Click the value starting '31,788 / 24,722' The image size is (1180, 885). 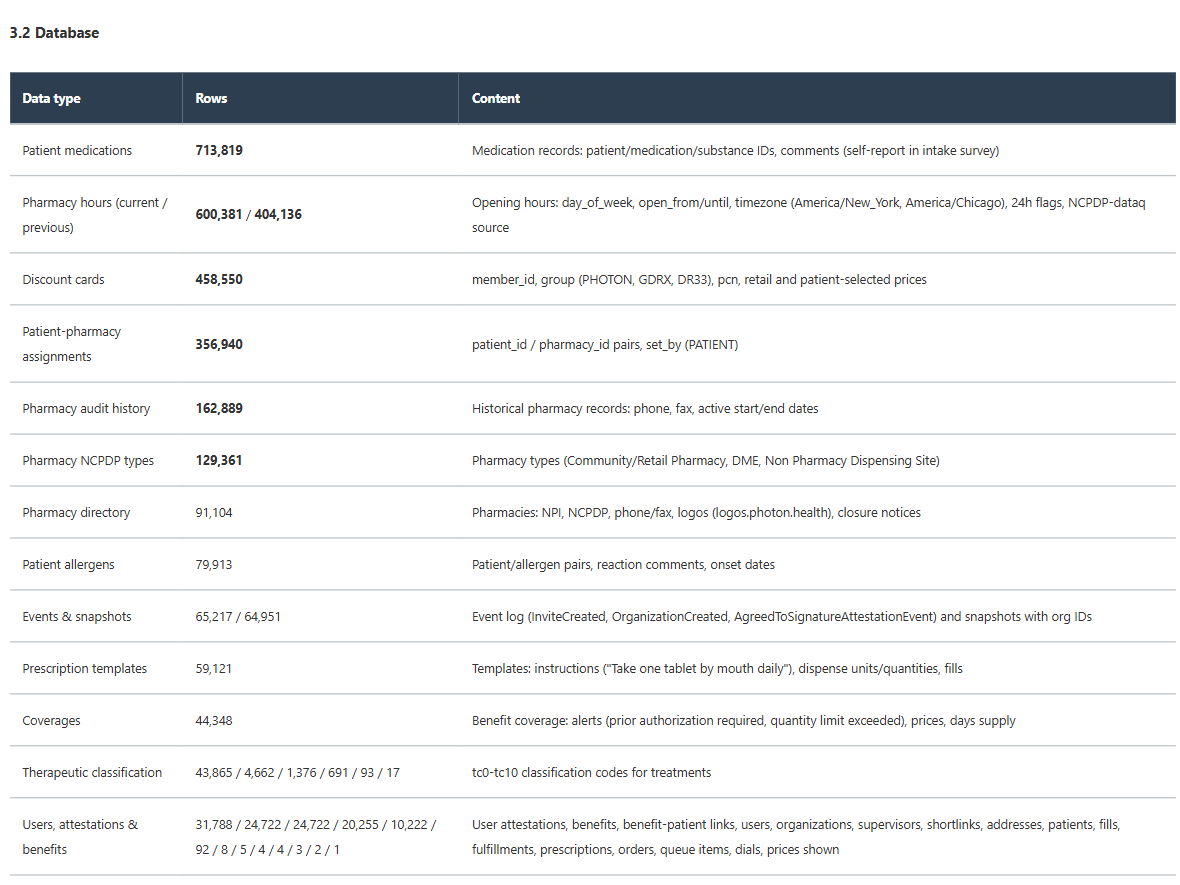[x=315, y=837]
